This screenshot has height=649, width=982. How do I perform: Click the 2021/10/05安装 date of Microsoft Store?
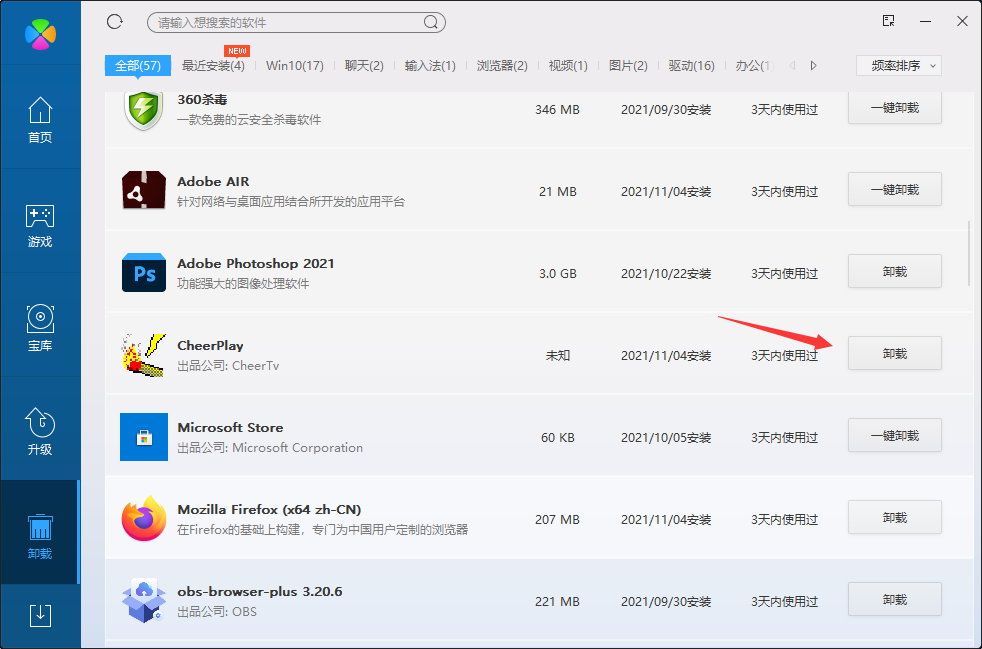tap(666, 438)
